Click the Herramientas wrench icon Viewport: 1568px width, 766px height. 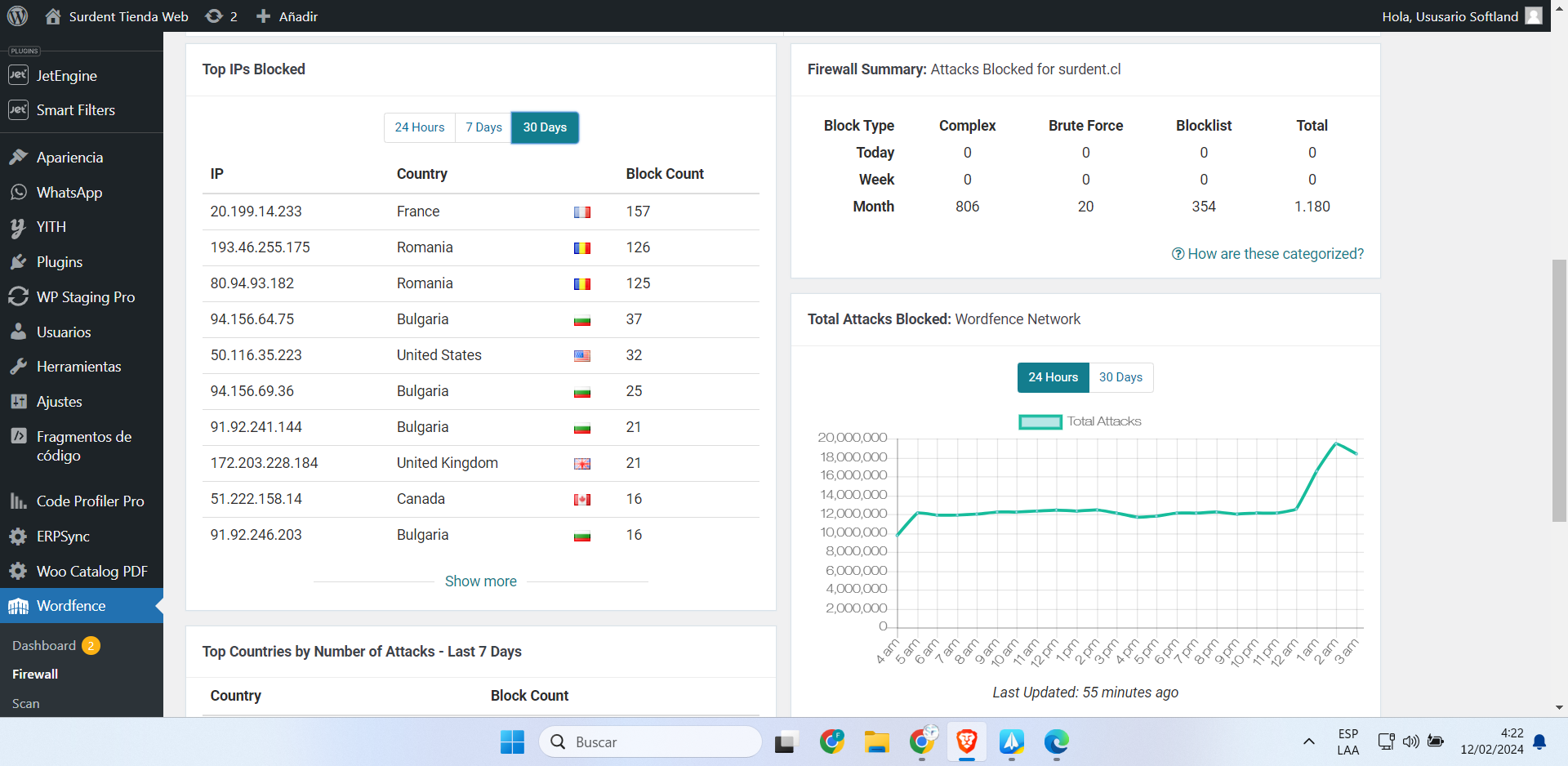click(18, 367)
